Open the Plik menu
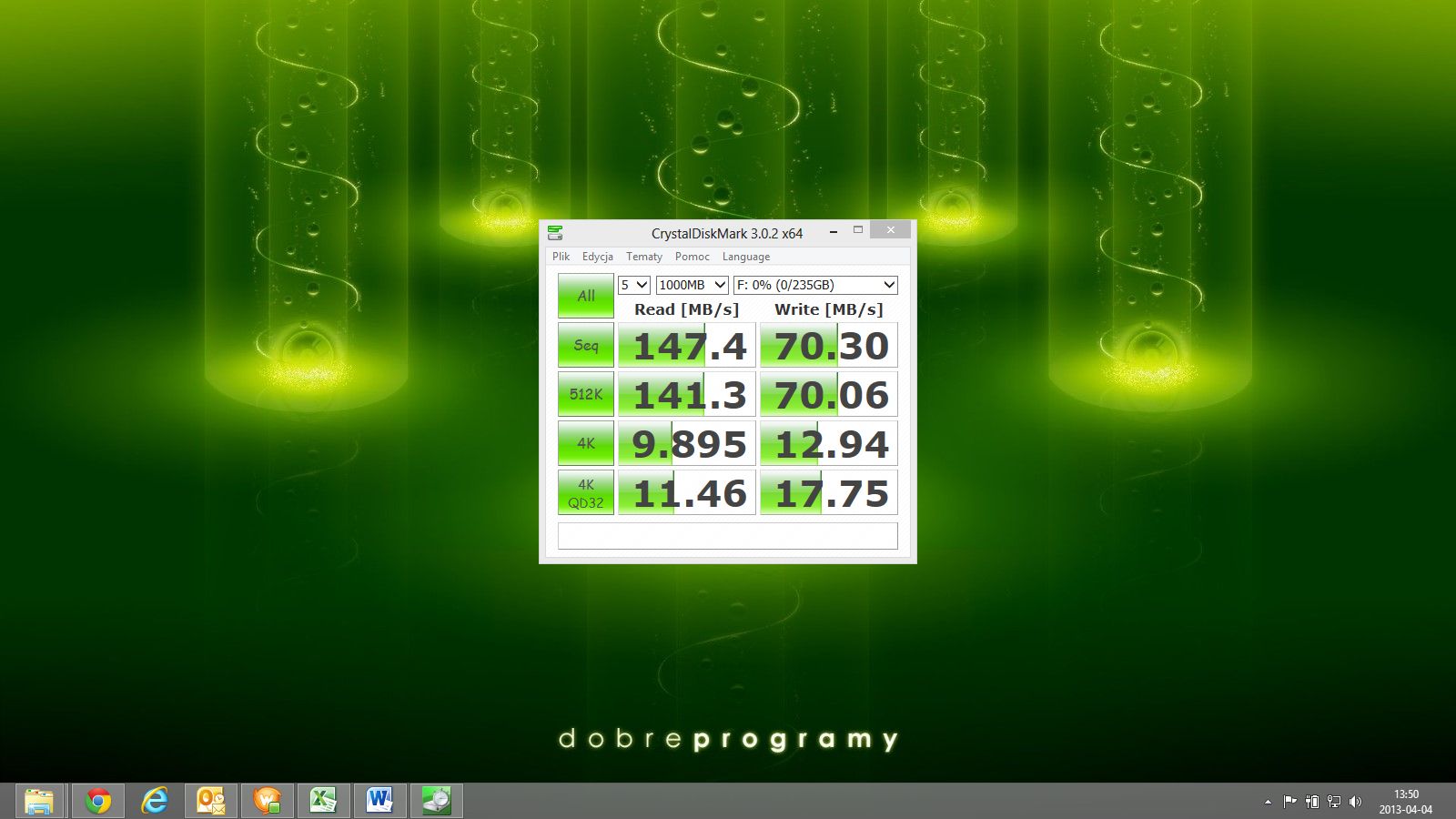This screenshot has height=819, width=1456. pos(561,257)
